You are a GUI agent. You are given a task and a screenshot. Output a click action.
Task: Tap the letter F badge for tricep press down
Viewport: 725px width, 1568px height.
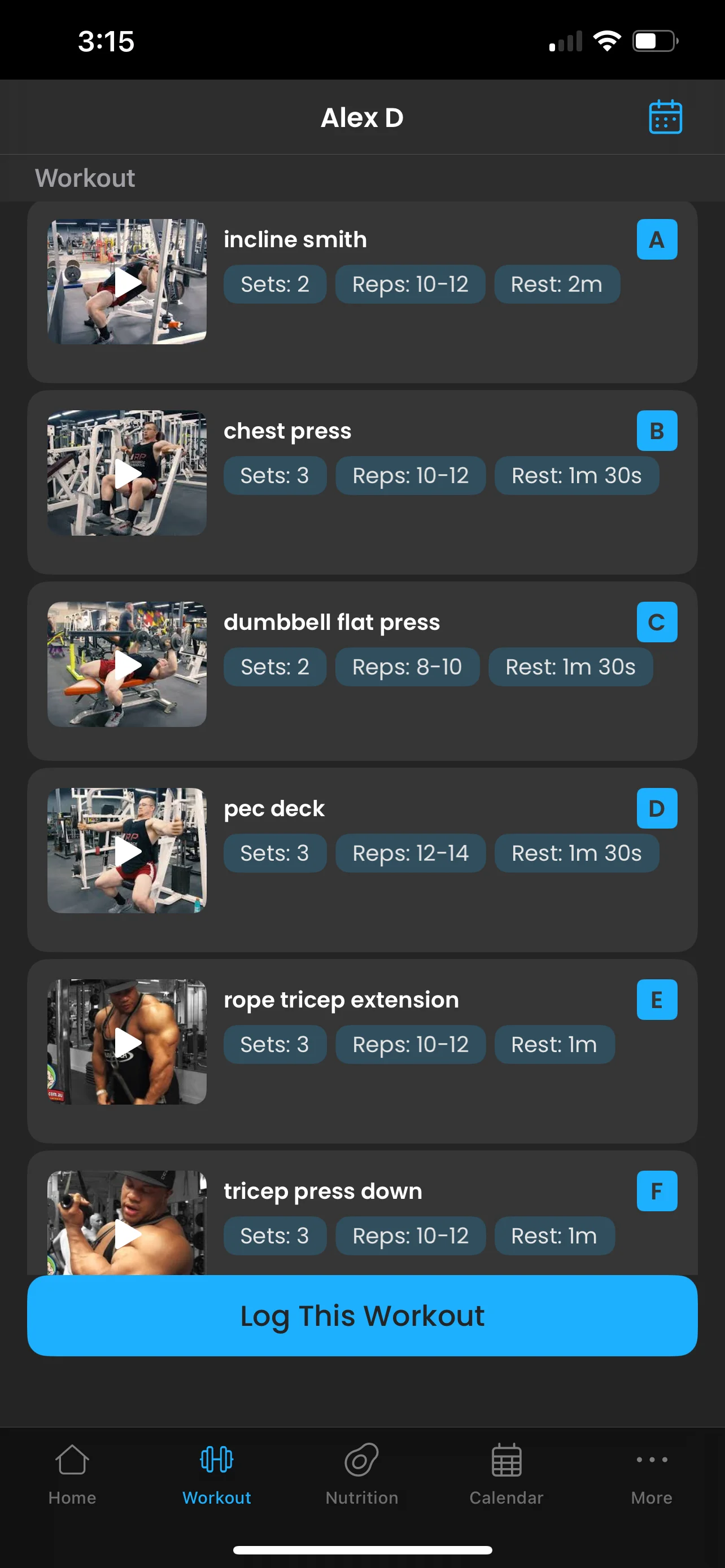click(x=656, y=1190)
